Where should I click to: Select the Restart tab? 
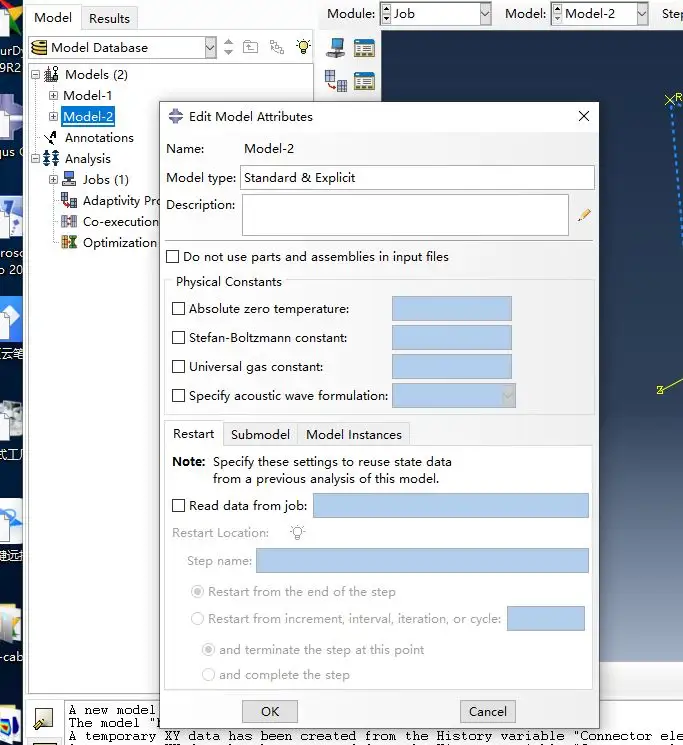[193, 433]
